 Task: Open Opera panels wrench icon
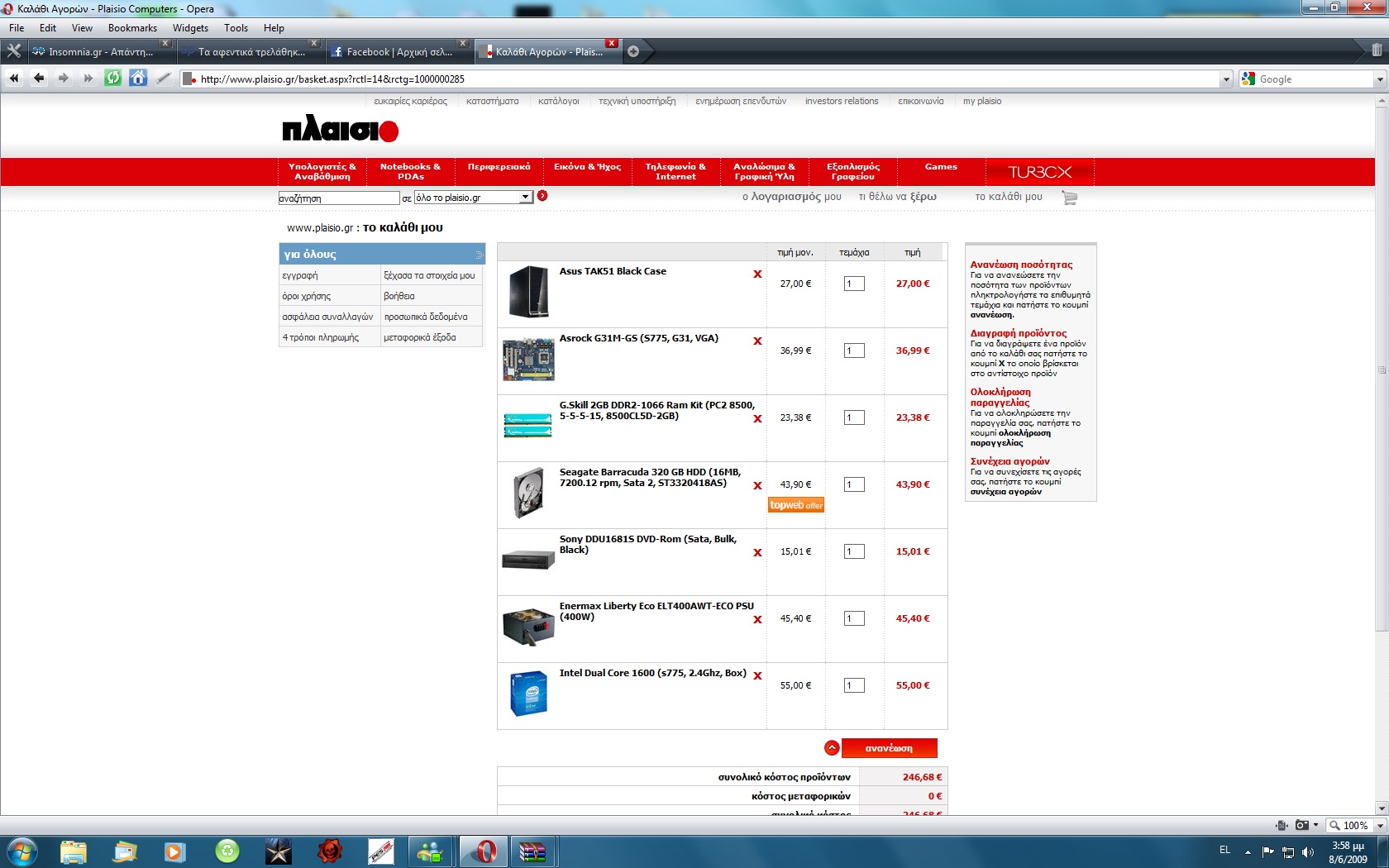(13, 51)
